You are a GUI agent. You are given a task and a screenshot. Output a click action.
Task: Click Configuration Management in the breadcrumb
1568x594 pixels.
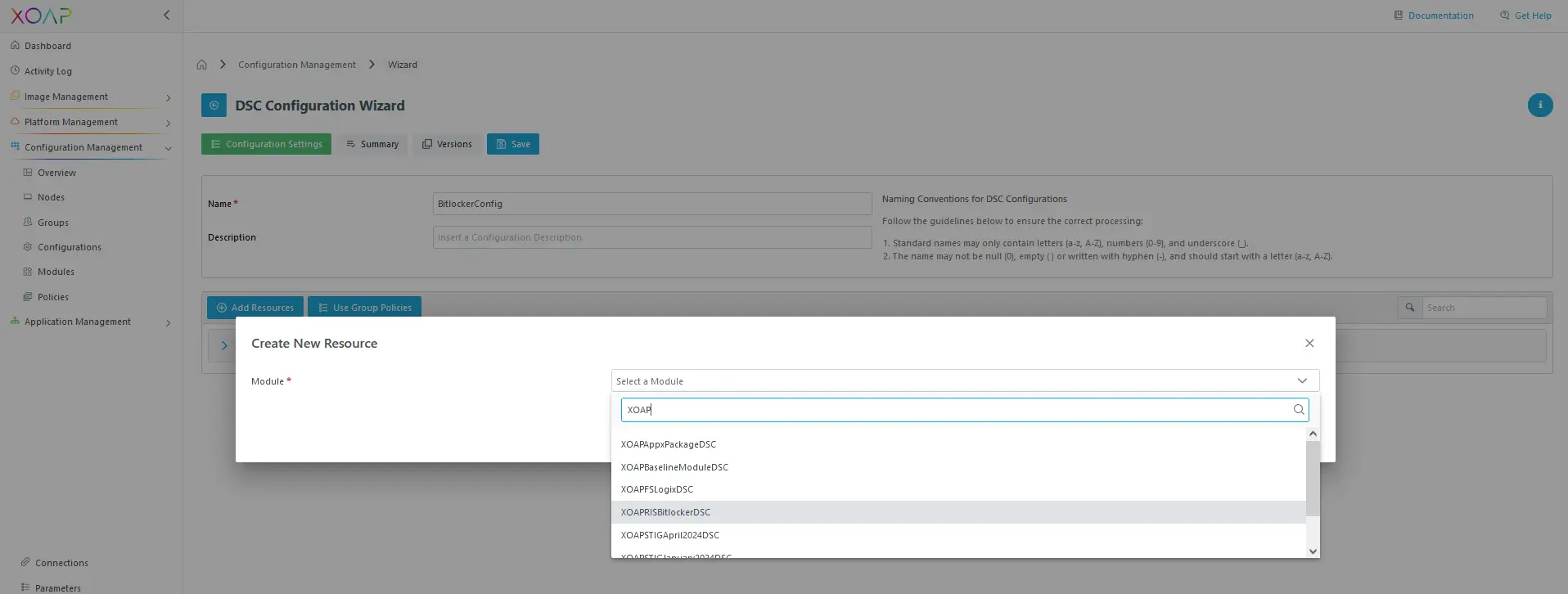297,65
